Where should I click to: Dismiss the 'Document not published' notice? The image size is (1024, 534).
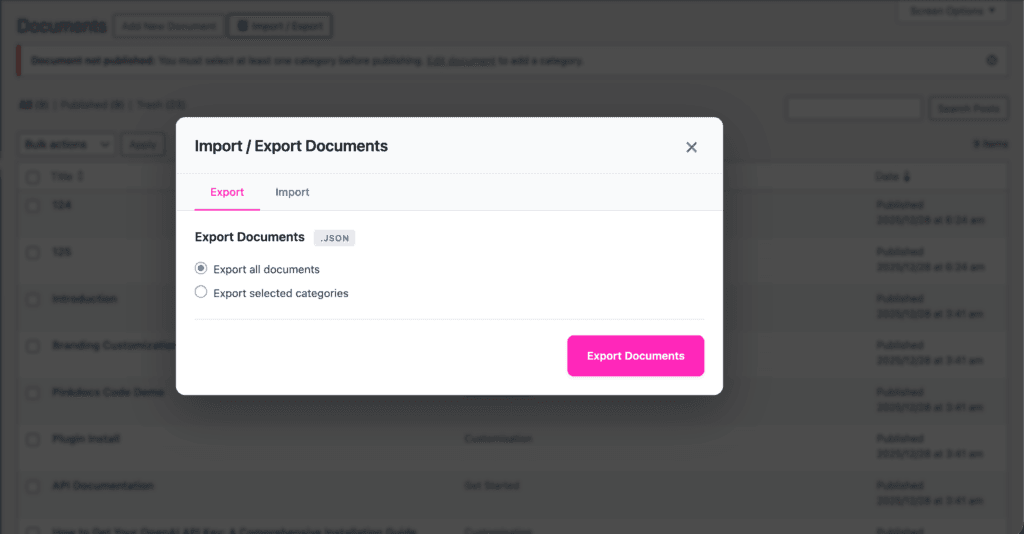(991, 60)
